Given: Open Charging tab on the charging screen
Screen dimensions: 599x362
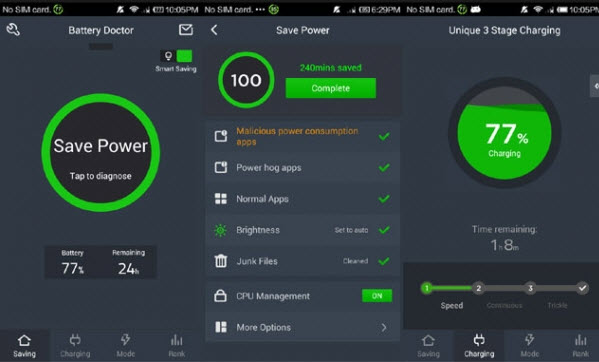Looking at the screenshot, I should click(479, 346).
